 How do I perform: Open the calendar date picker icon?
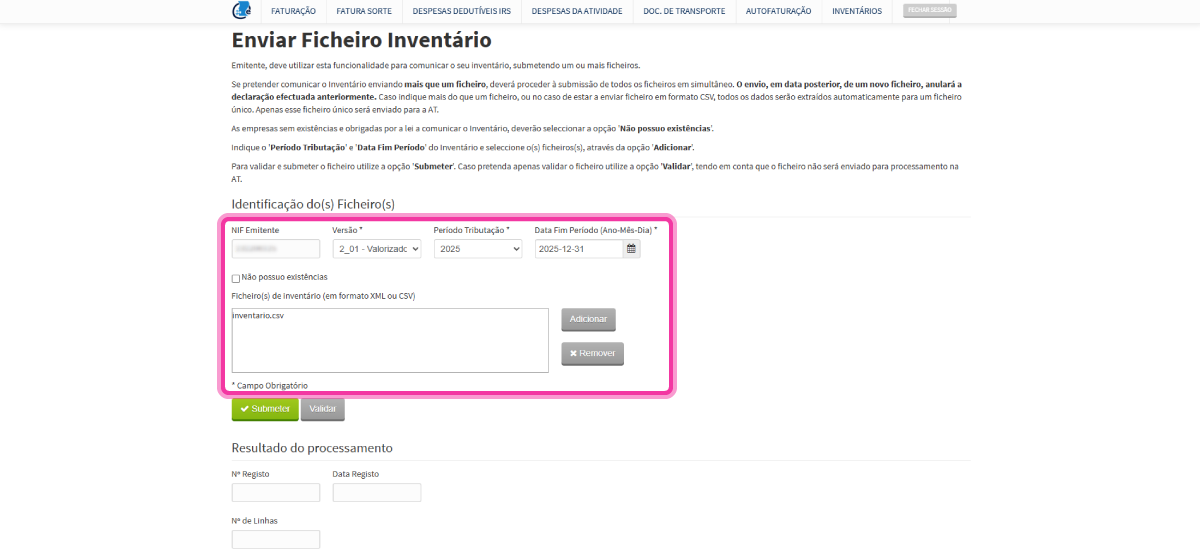631,249
